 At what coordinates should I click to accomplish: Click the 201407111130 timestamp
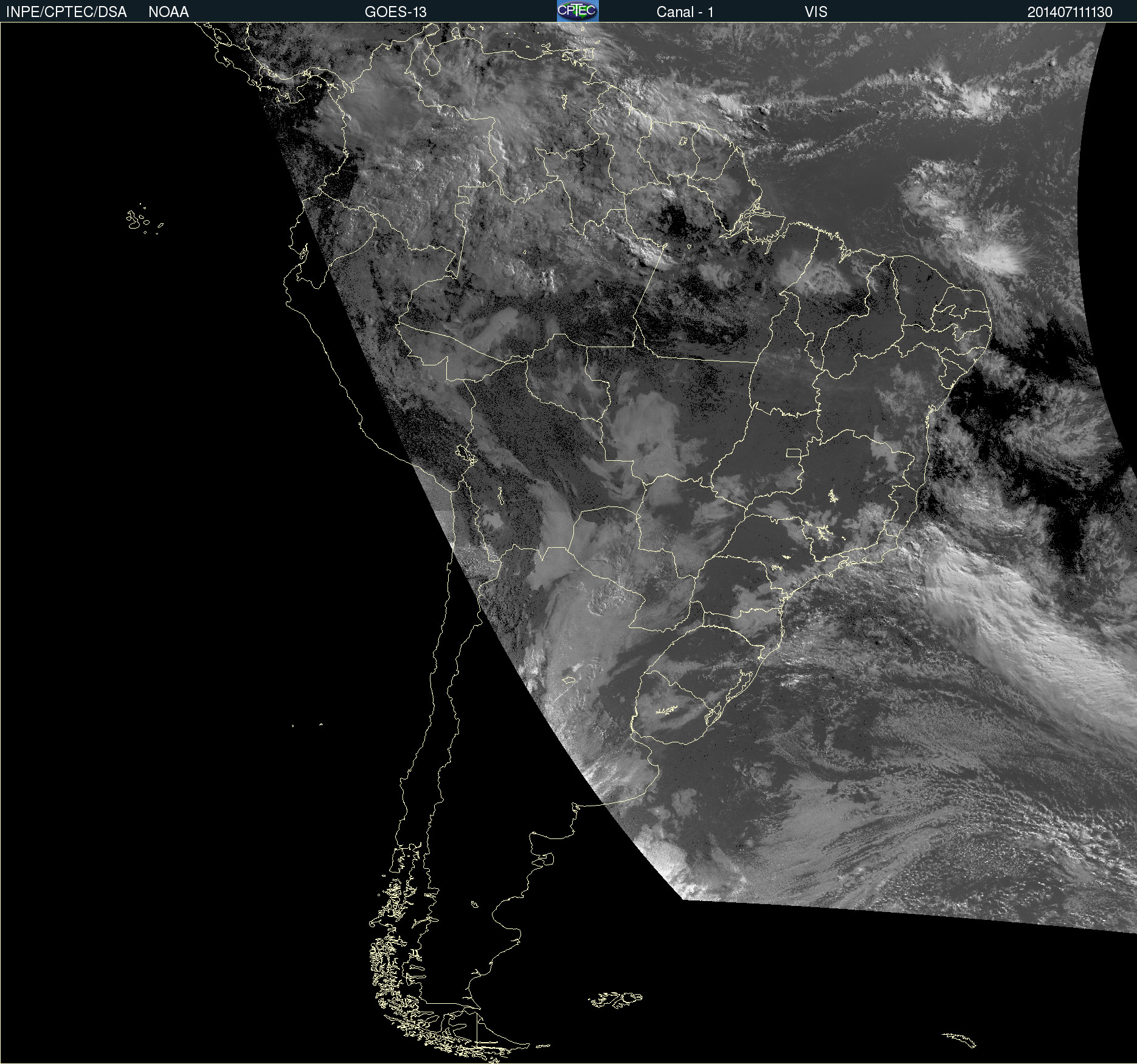(1070, 12)
